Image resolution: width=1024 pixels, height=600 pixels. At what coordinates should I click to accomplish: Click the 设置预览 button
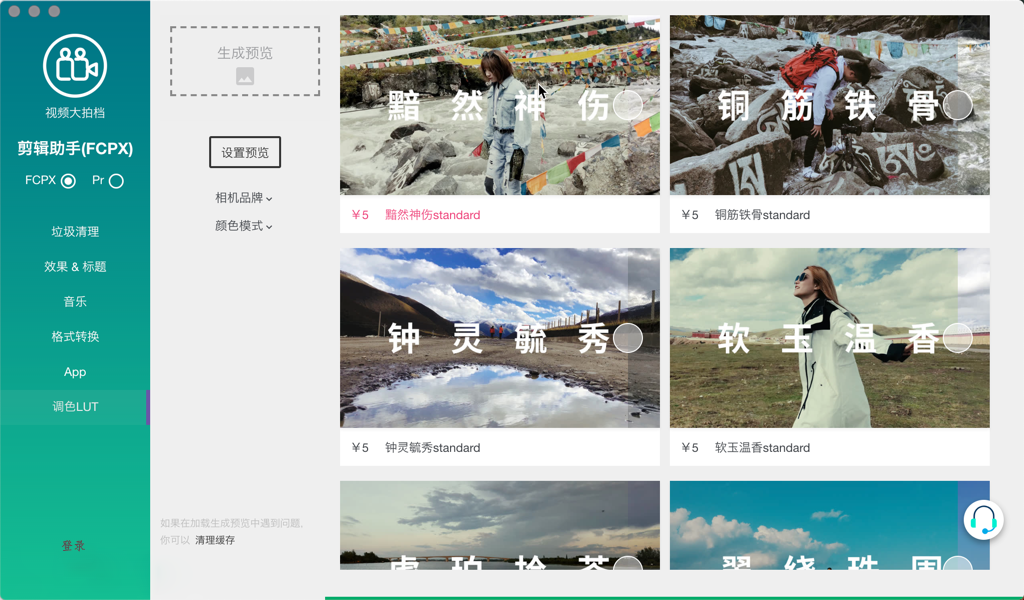(245, 152)
